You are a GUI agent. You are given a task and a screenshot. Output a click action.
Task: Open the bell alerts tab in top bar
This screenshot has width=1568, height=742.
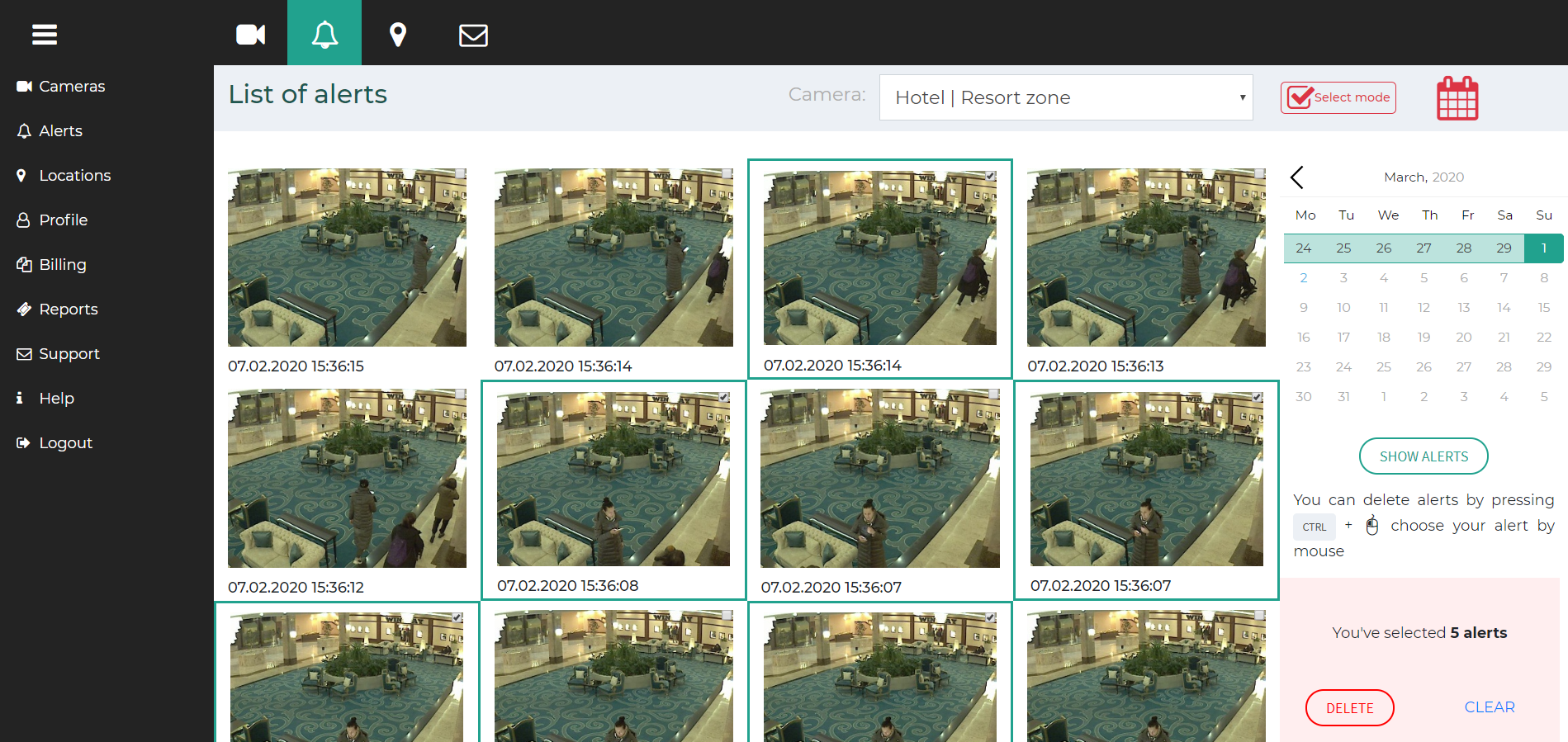tap(324, 34)
